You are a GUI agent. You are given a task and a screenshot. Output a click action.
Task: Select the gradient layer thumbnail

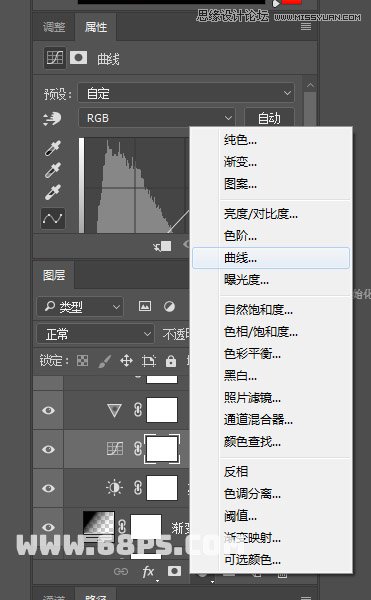click(99, 523)
